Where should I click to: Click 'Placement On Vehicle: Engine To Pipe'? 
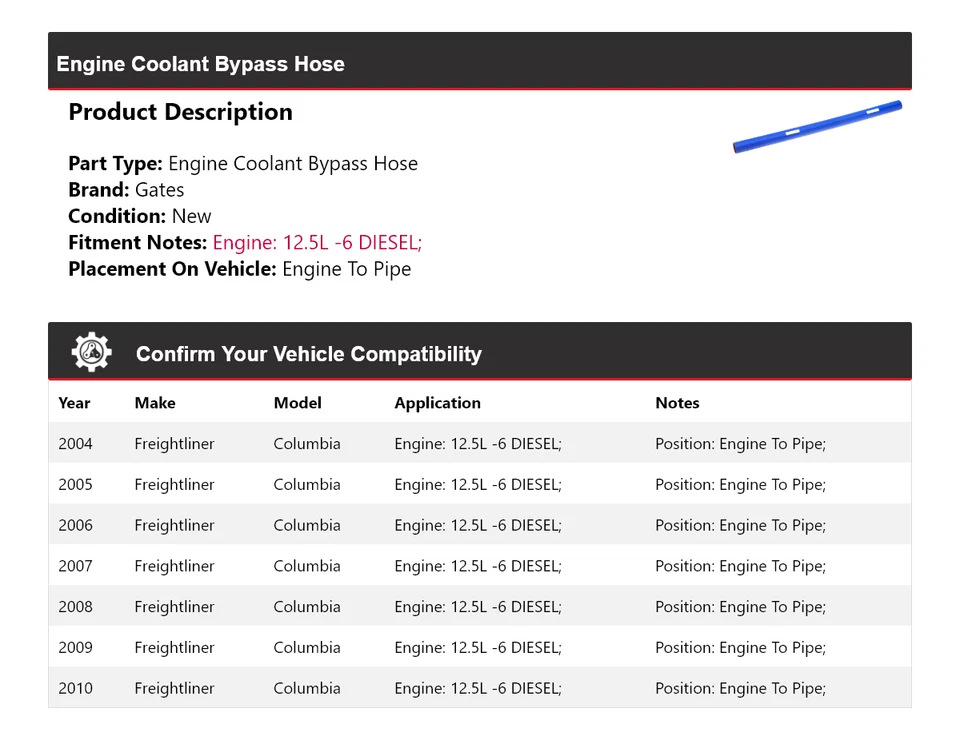point(239,269)
